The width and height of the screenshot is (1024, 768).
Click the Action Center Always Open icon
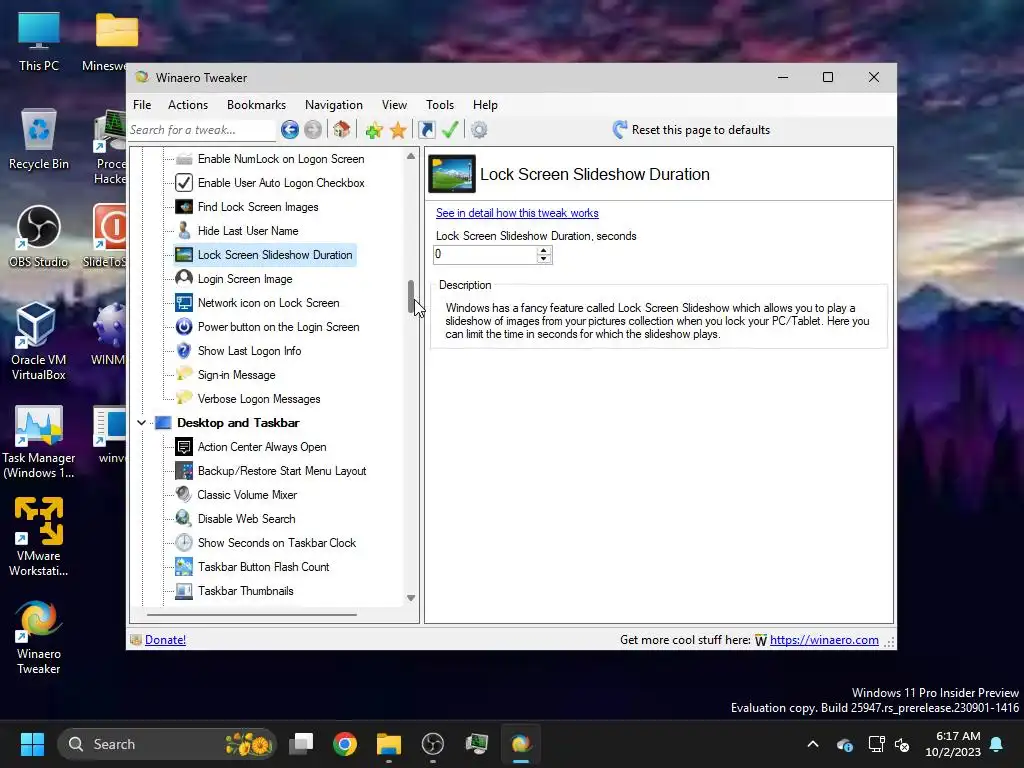(184, 447)
